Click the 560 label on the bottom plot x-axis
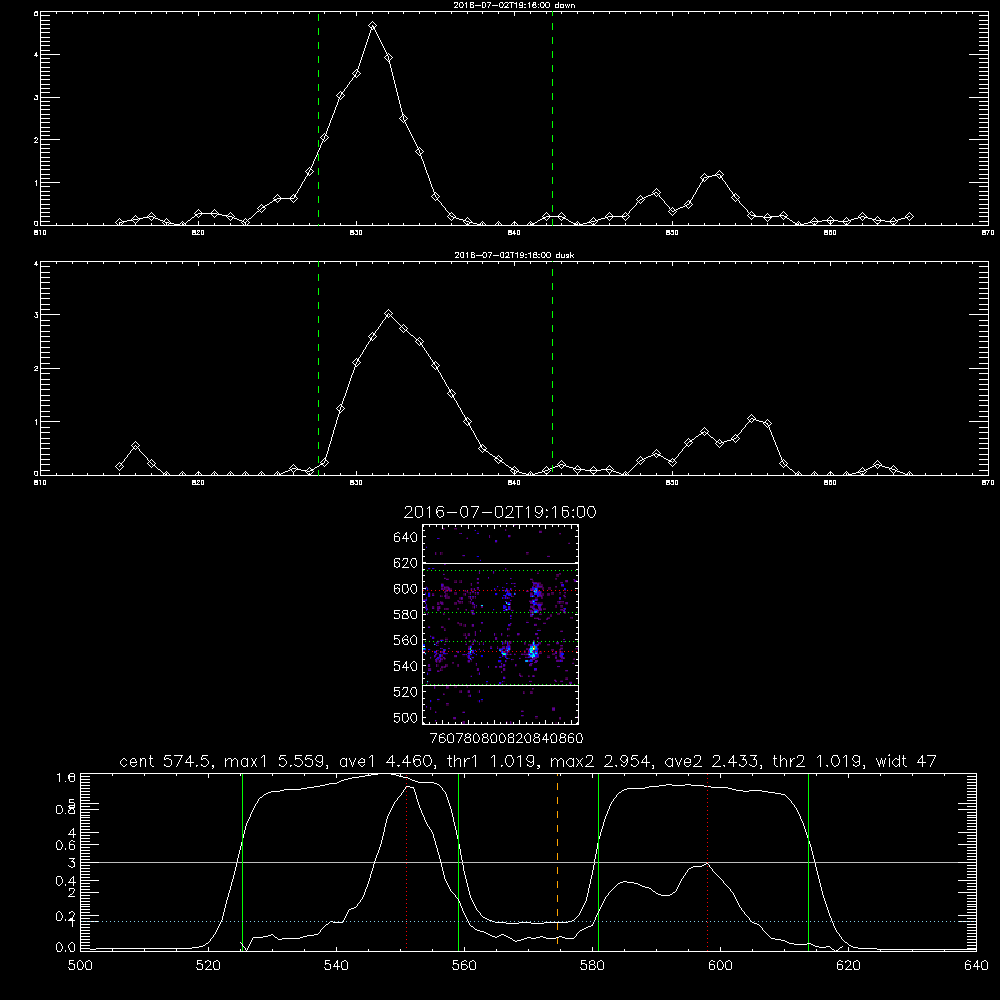The width and height of the screenshot is (1000, 1000). 464,966
